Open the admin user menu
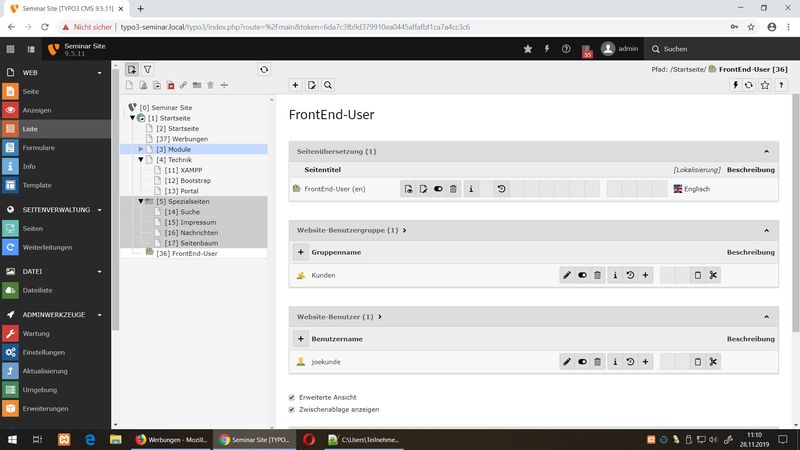Image resolution: width=800 pixels, height=450 pixels. (x=619, y=49)
